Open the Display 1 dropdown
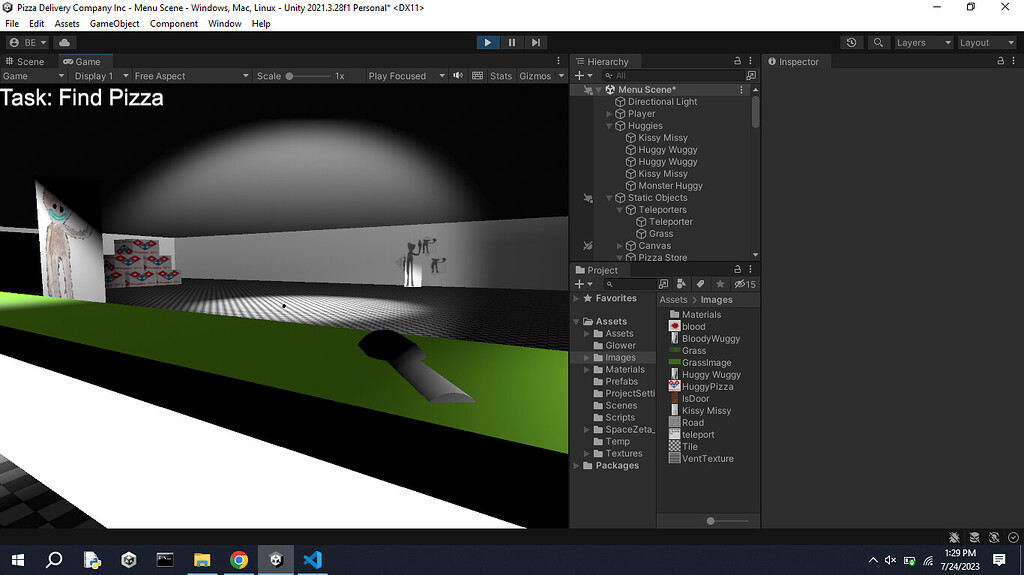The height and width of the screenshot is (575, 1024). pyautogui.click(x=101, y=76)
